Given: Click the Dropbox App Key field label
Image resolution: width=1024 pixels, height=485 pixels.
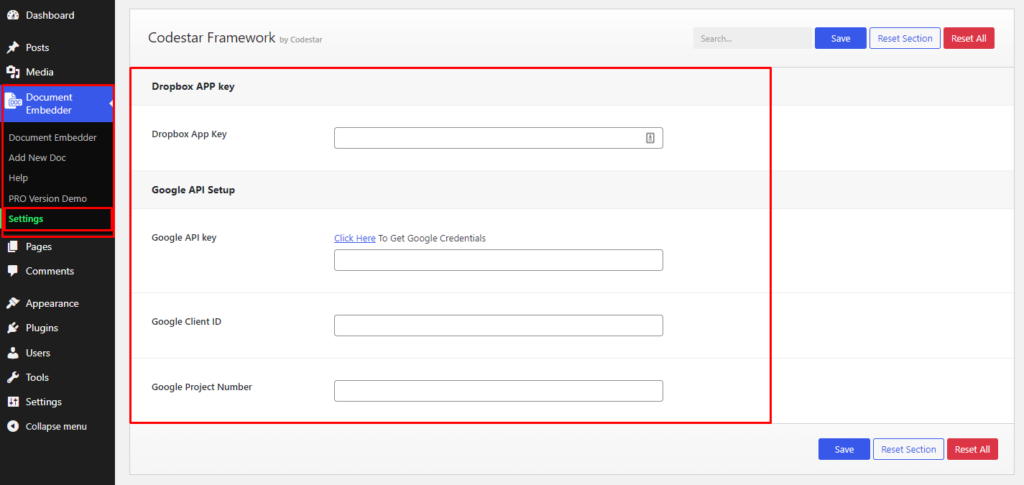Looking at the screenshot, I should pos(189,134).
